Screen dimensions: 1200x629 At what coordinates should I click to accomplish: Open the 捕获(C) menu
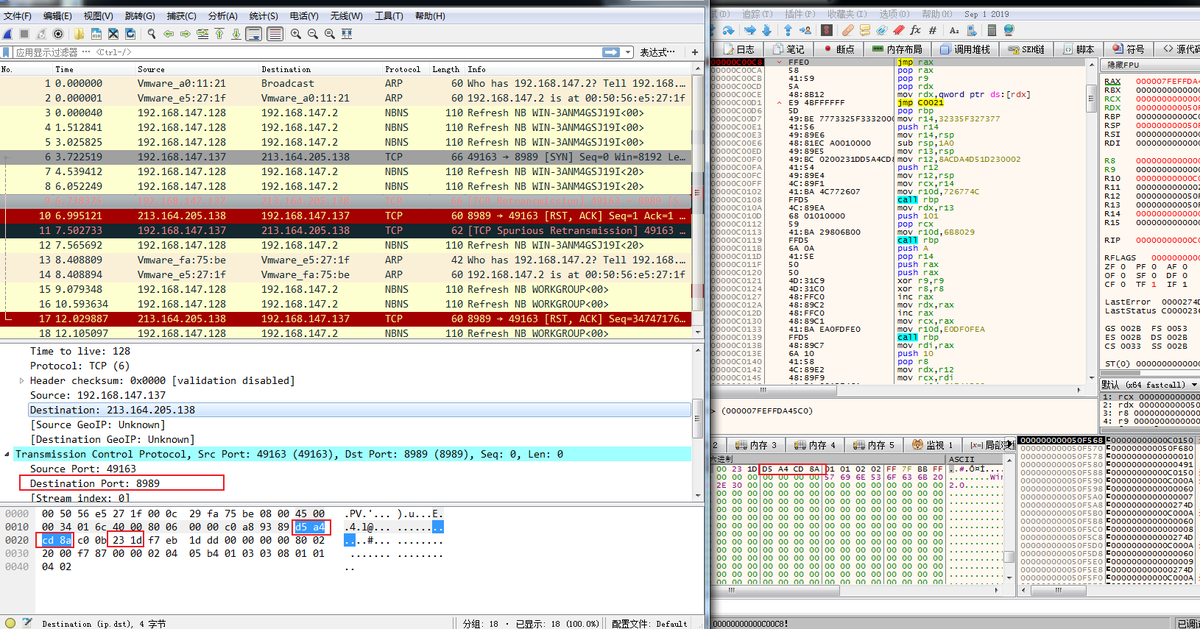click(x=182, y=16)
